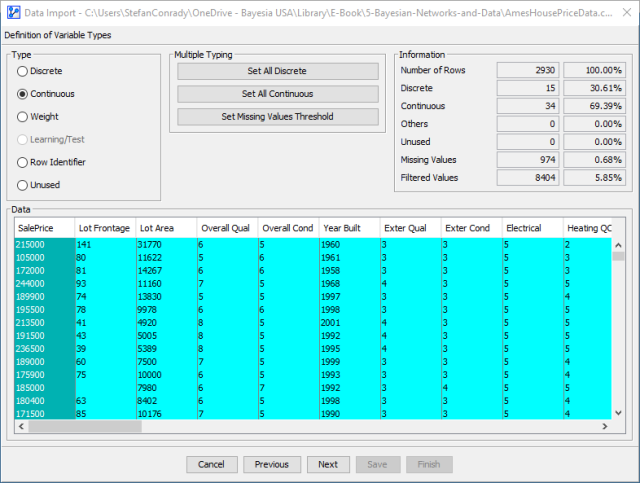Click the vertical scrollbar down arrow
The width and height of the screenshot is (640, 483).
pos(618,413)
